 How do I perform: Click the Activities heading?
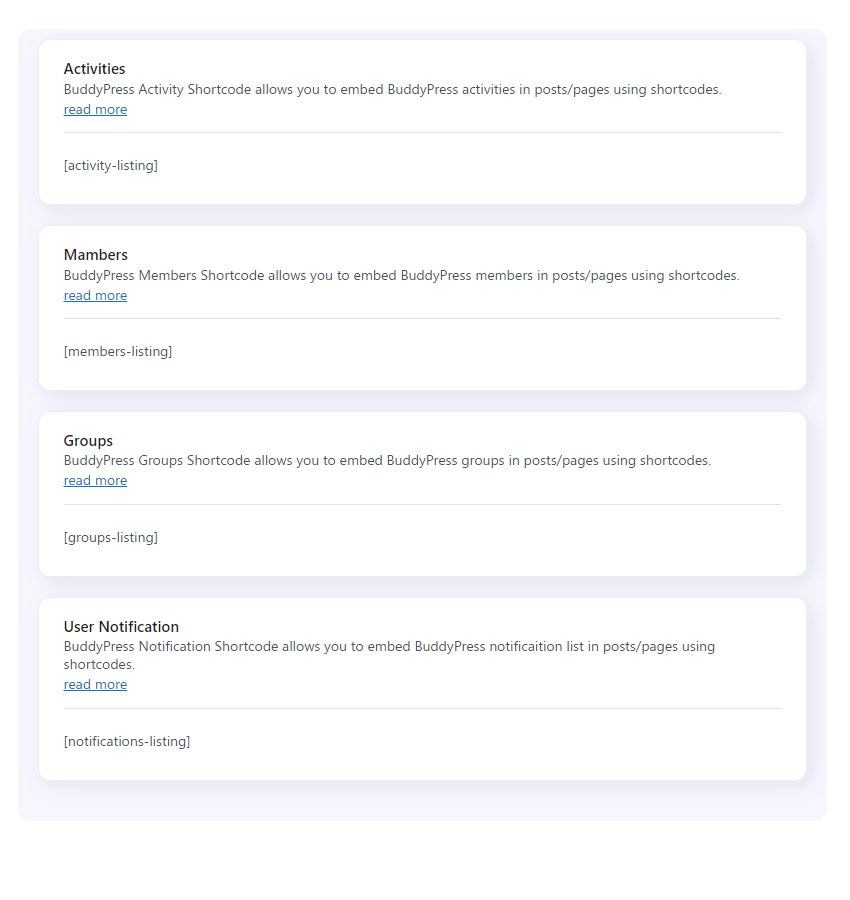[94, 68]
